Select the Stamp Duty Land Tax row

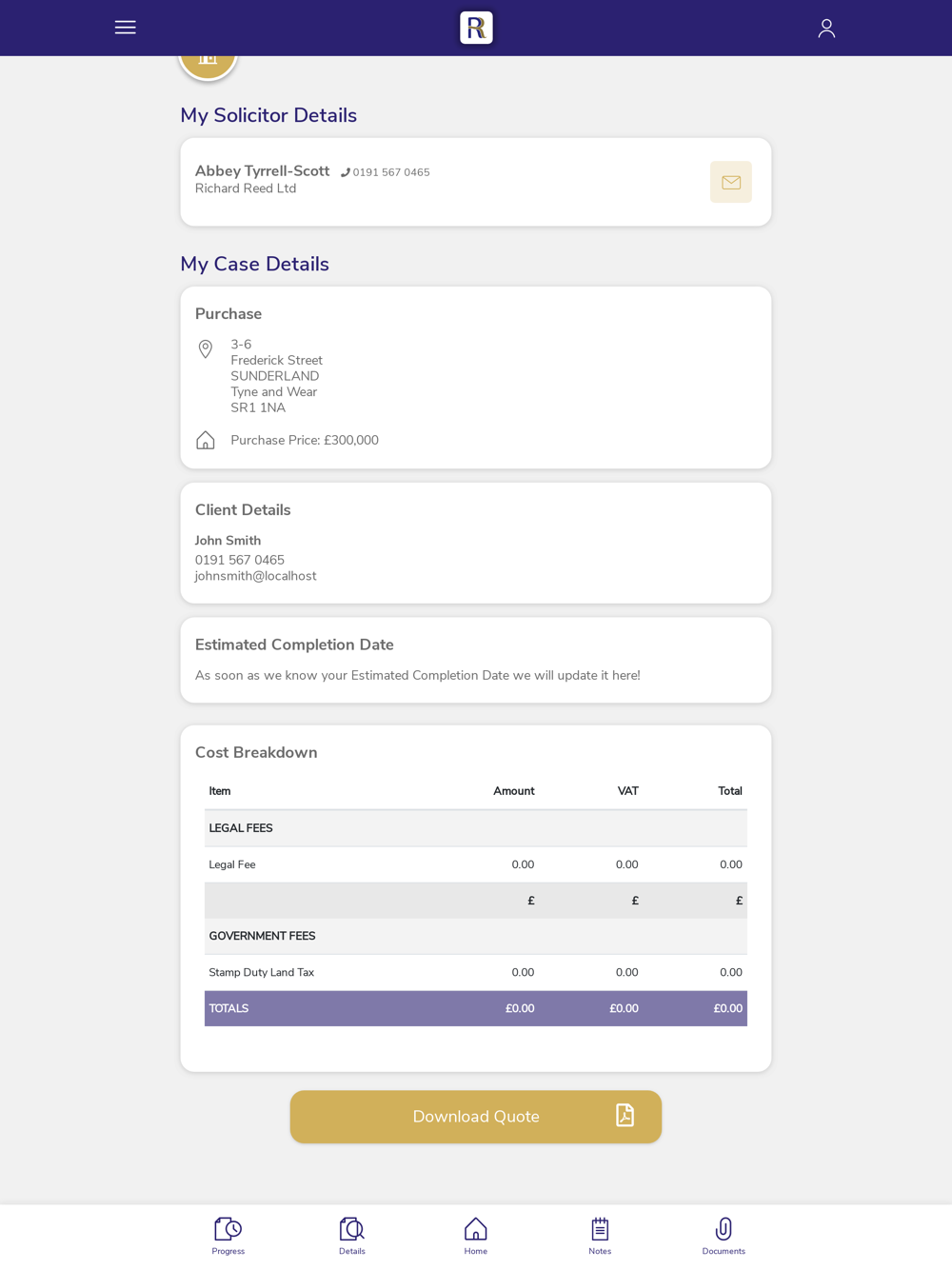click(476, 973)
